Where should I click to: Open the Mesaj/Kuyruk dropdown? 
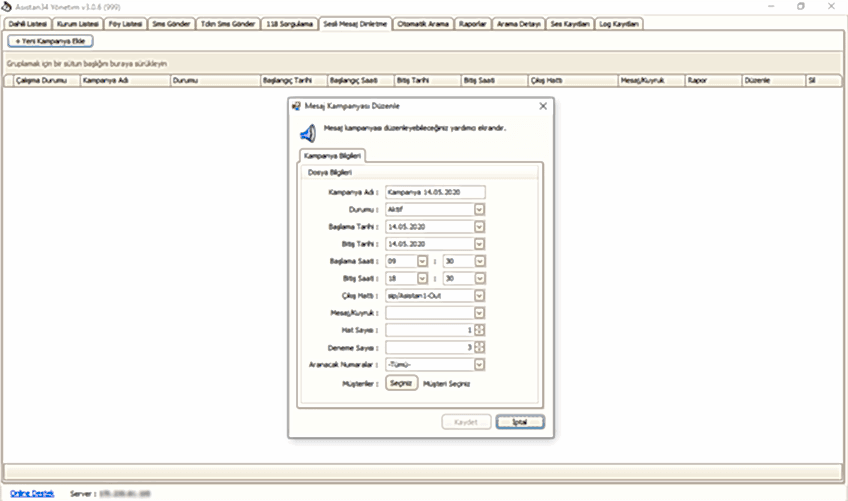pyautogui.click(x=479, y=313)
